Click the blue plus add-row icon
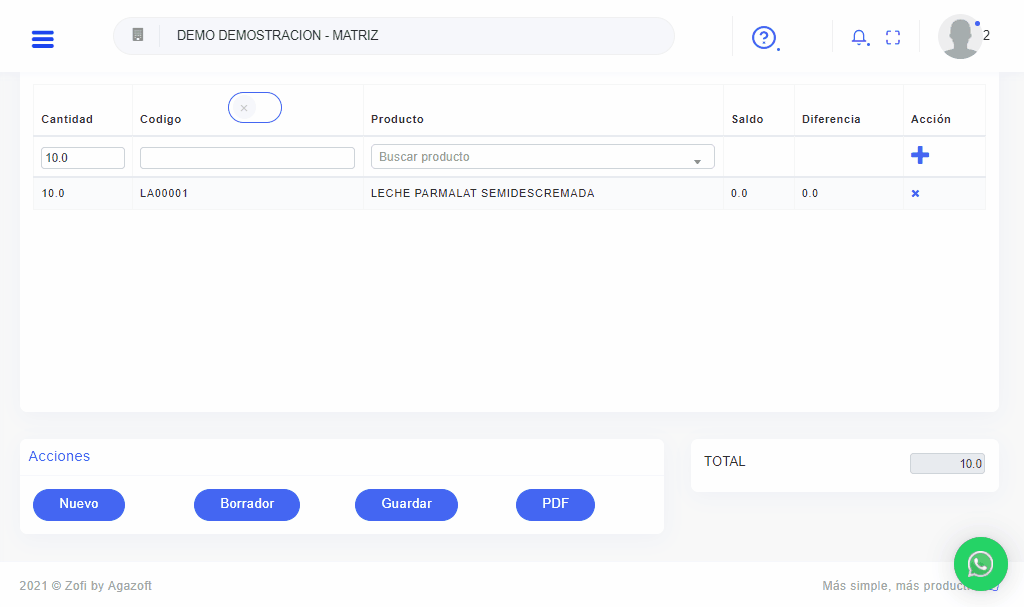Viewport: 1024px width, 607px height. click(x=920, y=156)
